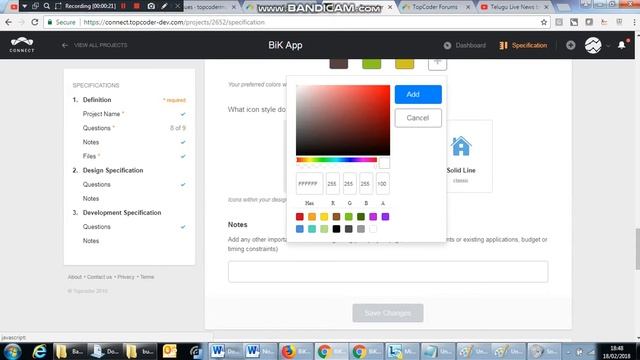Screen dimensions: 640x360
Task: Bookmark the page with the star icon
Action: [x=544, y=22]
